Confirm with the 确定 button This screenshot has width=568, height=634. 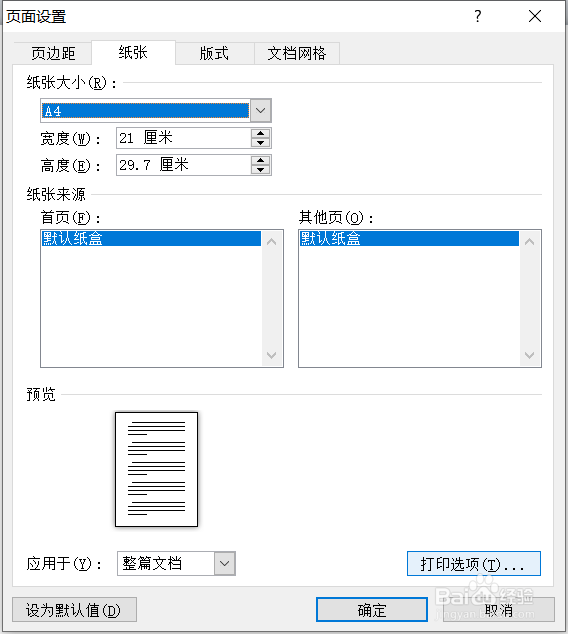(372, 609)
